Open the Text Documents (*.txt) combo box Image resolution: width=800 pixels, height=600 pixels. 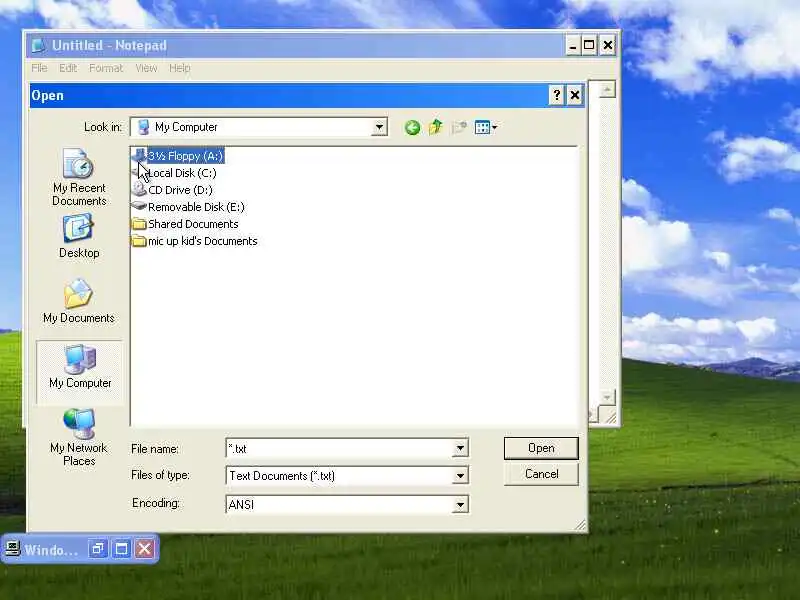click(347, 476)
